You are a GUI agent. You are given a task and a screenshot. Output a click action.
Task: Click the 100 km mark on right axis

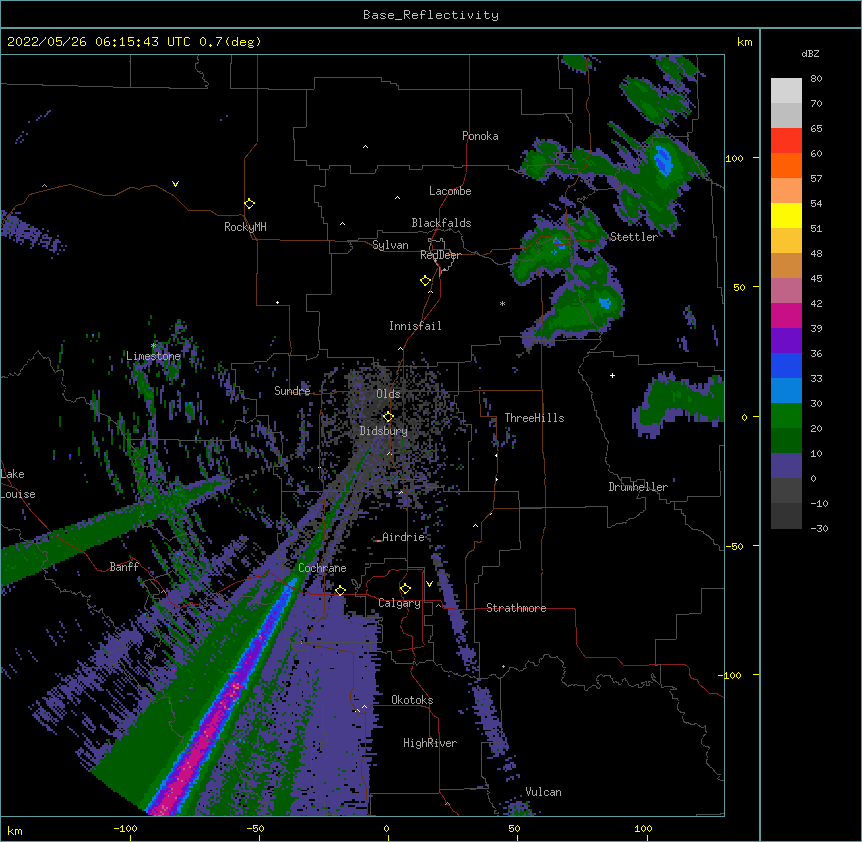(x=734, y=158)
